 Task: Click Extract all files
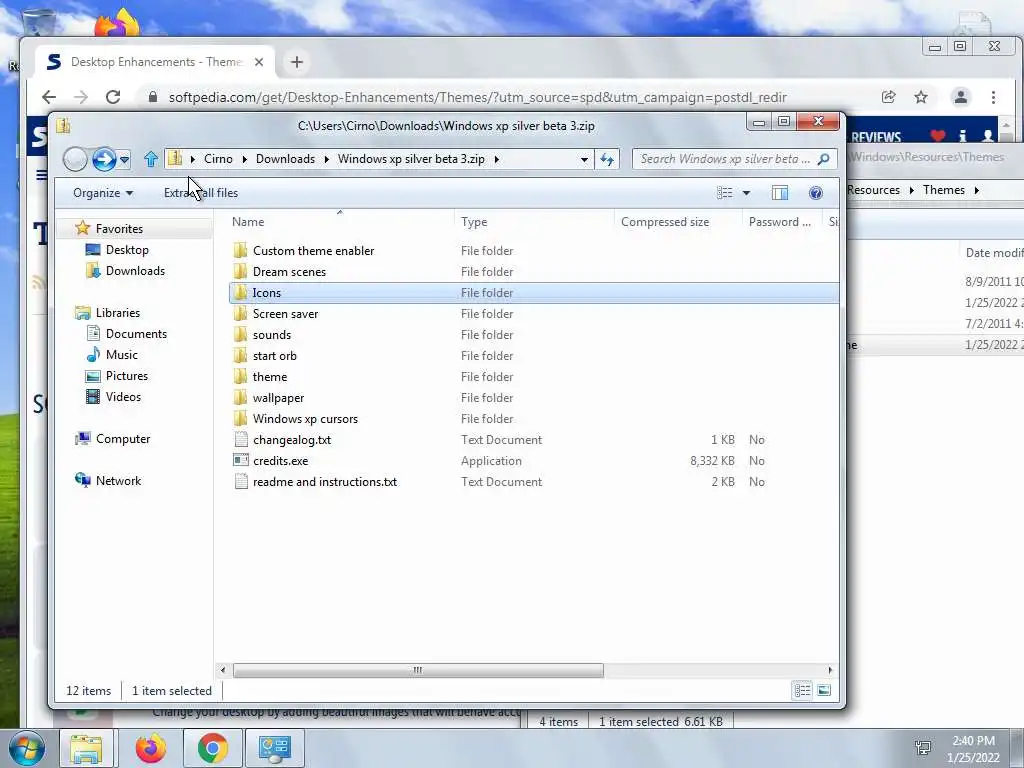point(201,193)
